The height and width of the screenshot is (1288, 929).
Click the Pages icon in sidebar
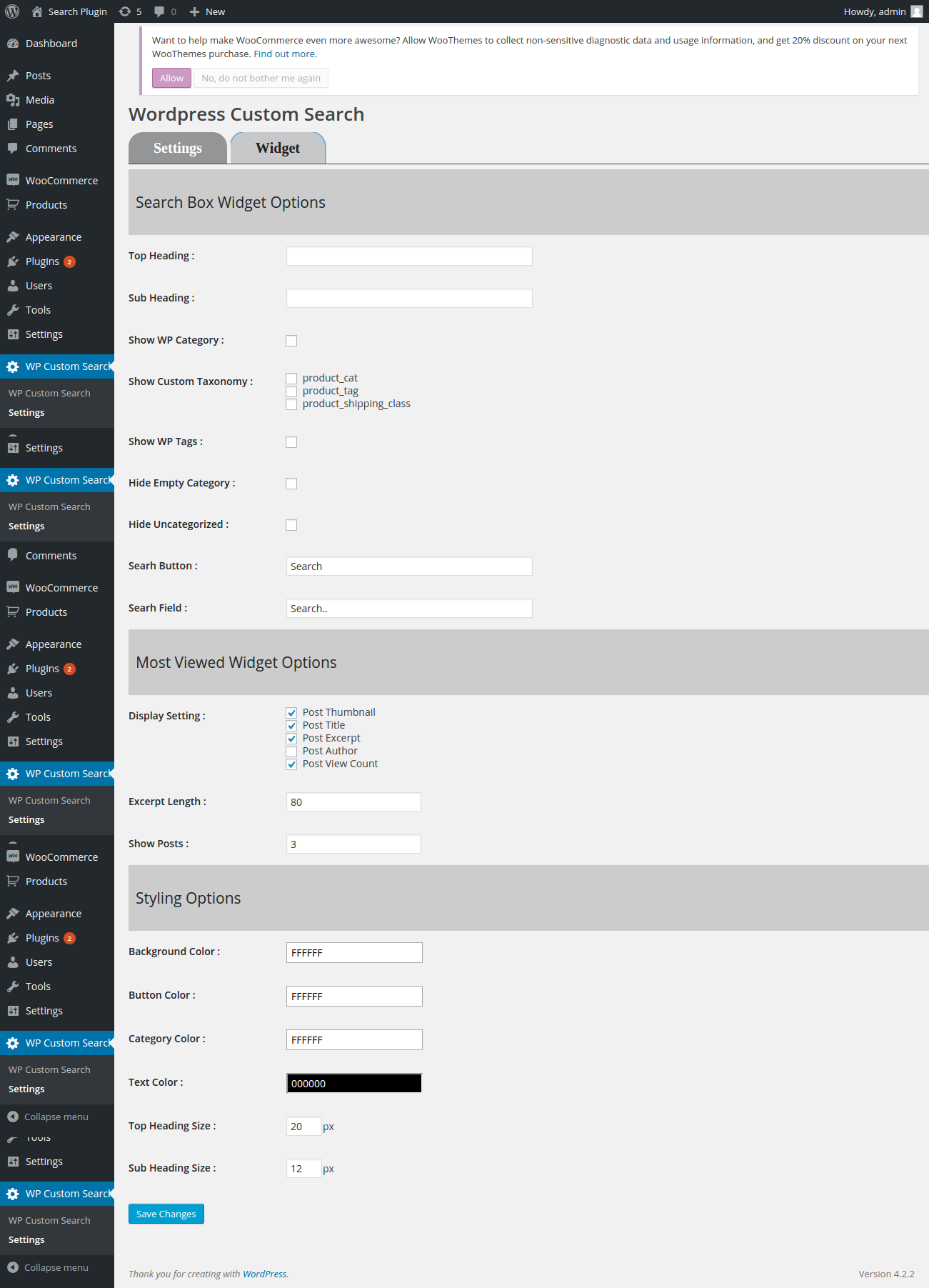(13, 124)
